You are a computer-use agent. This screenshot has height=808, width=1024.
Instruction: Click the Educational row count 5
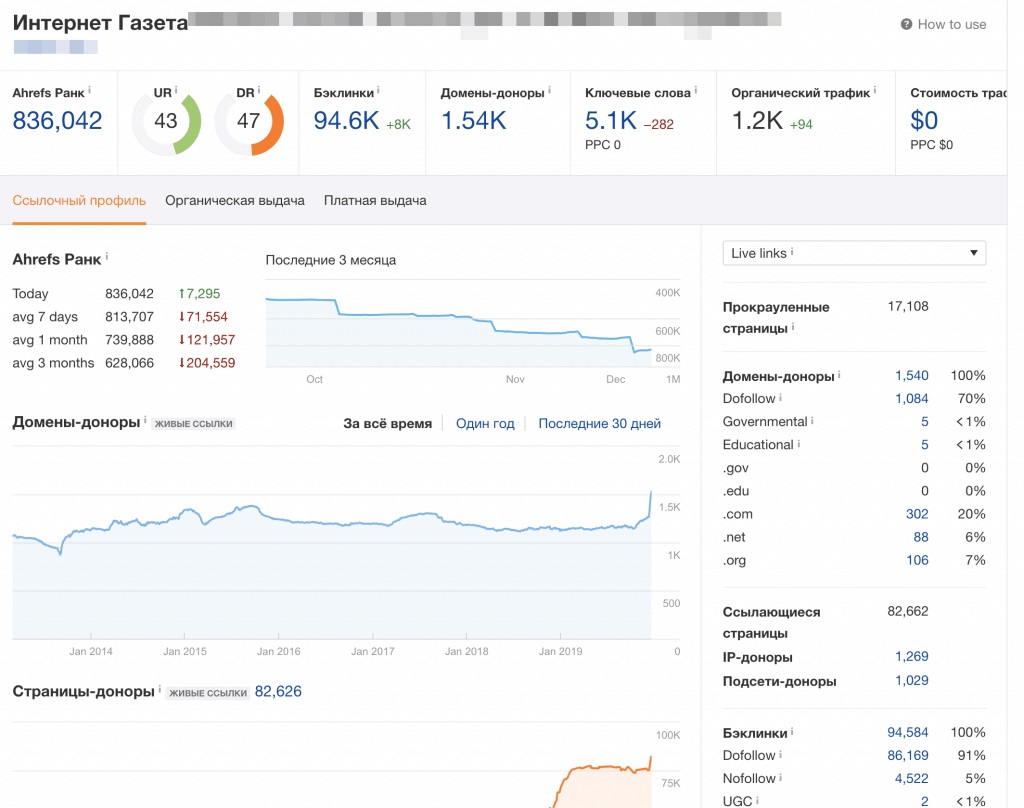click(925, 445)
